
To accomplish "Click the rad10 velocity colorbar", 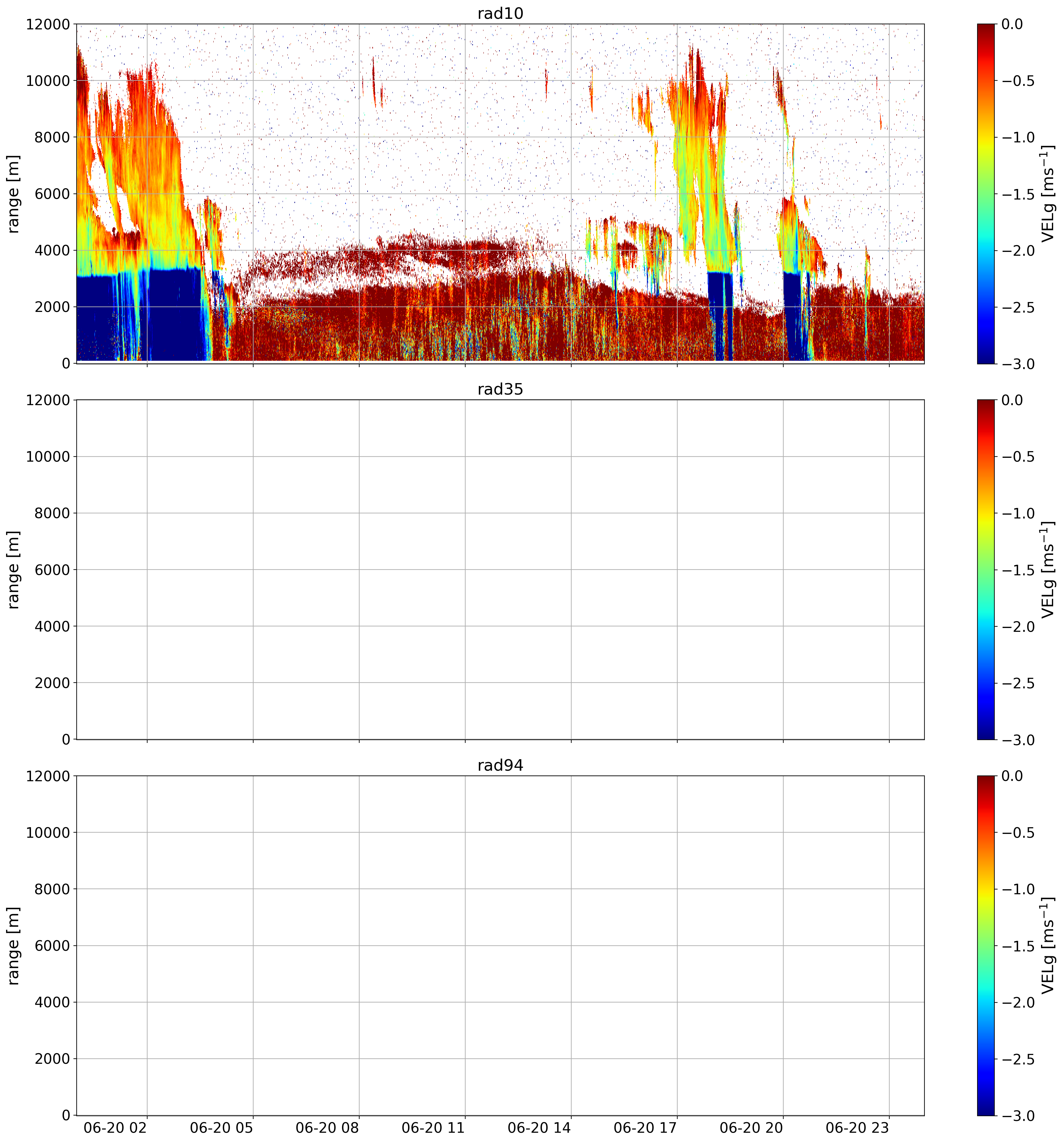I will (x=985, y=193).
